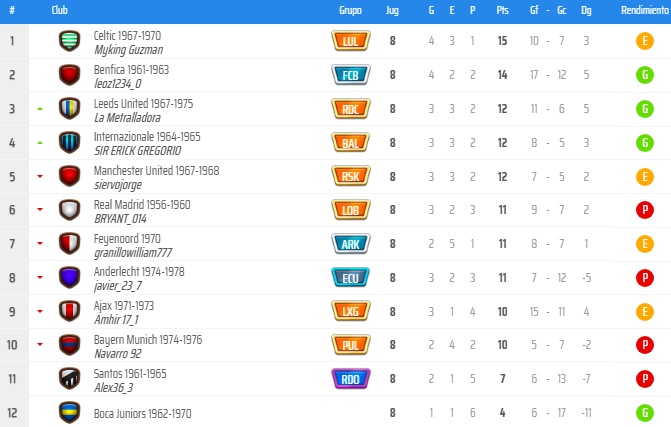Click Celtic's orange E performance indicator
The image size is (671, 427).
[x=644, y=41]
